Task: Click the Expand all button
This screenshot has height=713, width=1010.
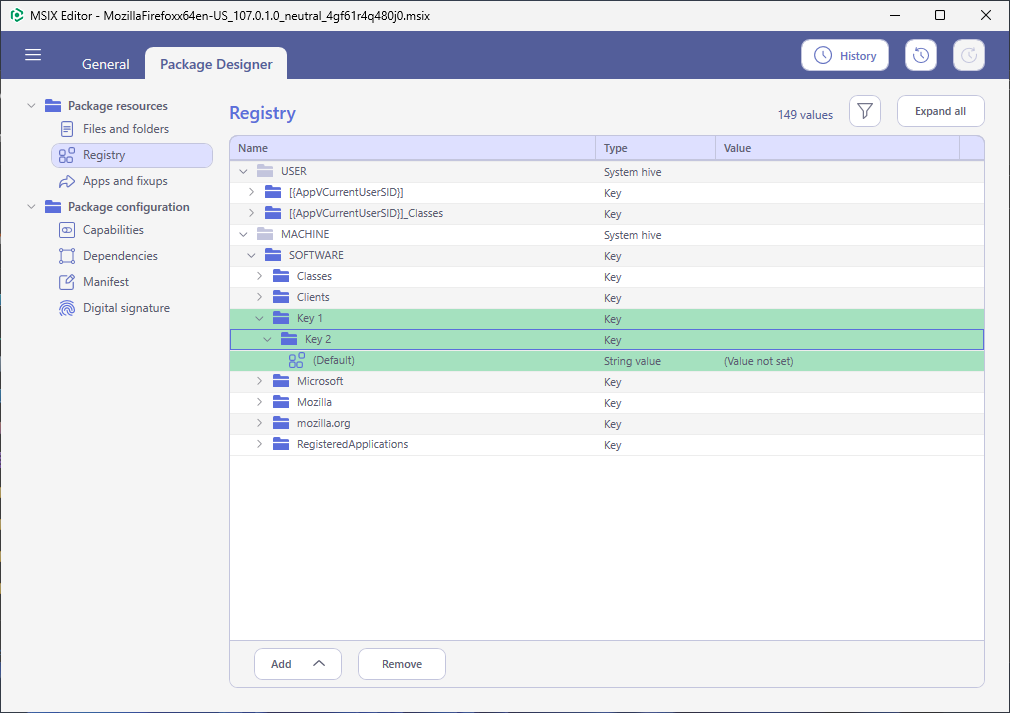Action: point(940,111)
